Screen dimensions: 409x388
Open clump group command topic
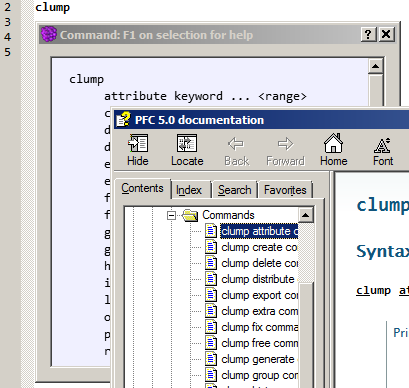click(259, 375)
